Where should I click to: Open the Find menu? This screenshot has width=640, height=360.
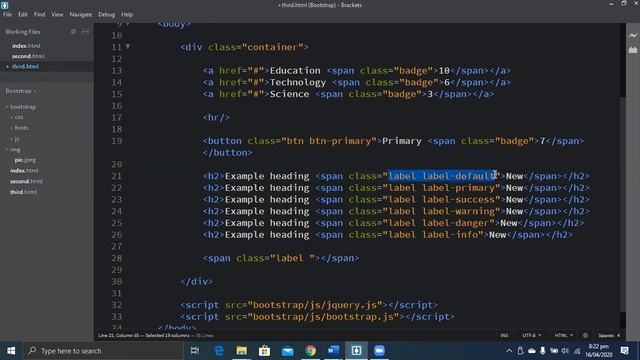pos(40,14)
